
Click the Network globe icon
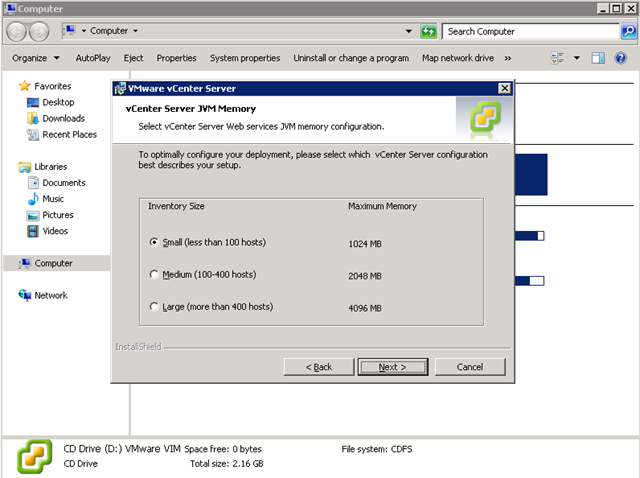tap(24, 295)
